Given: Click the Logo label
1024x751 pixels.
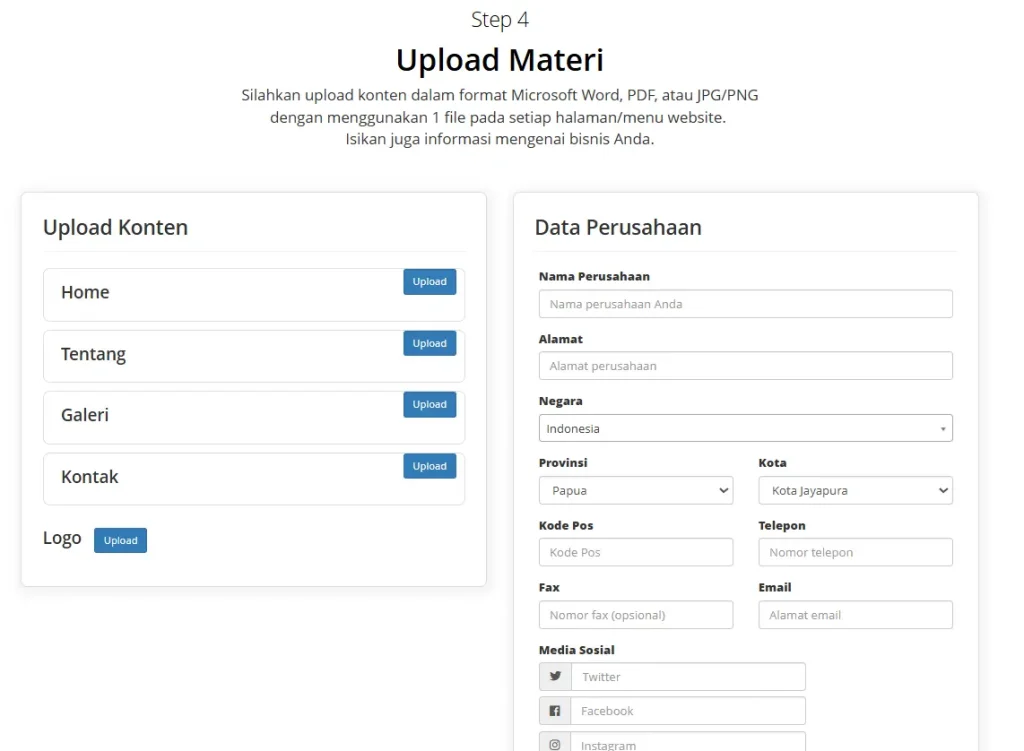Looking at the screenshot, I should coord(62,539).
